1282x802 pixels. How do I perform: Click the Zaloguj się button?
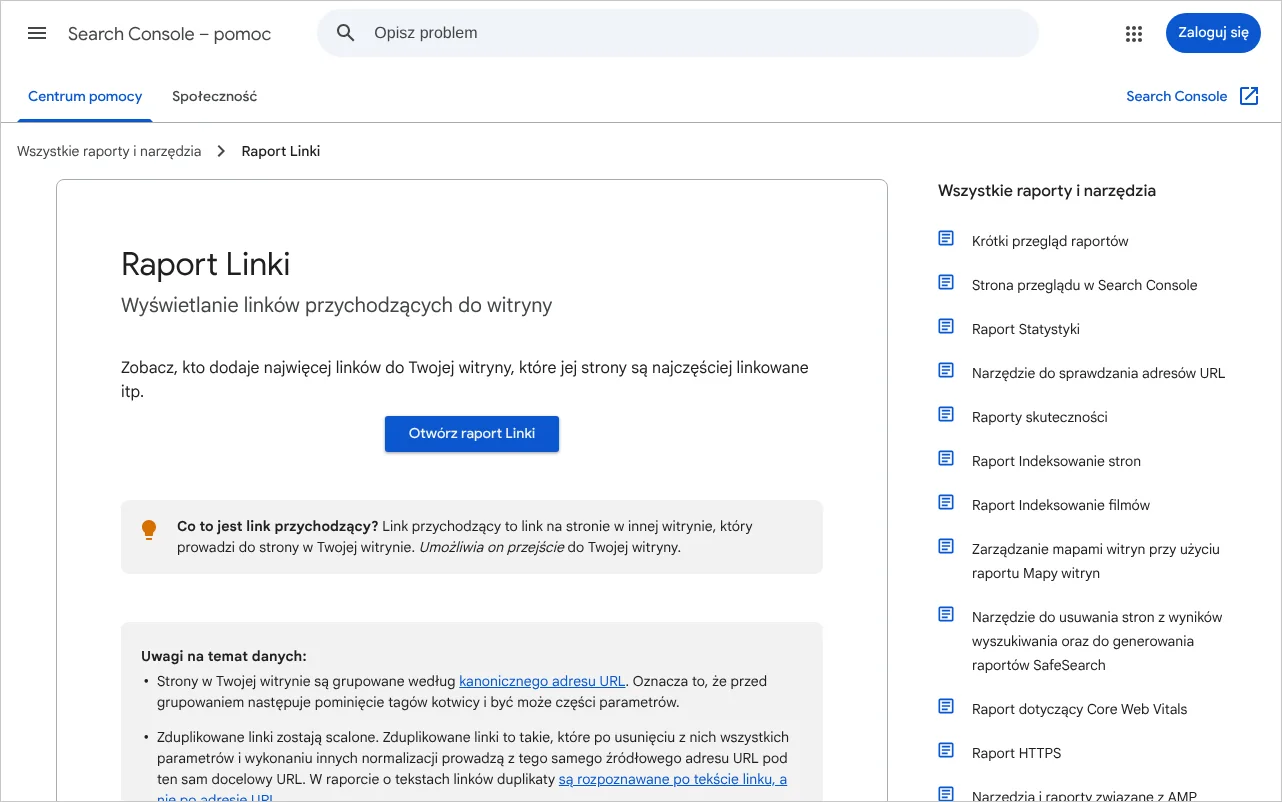pos(1213,33)
